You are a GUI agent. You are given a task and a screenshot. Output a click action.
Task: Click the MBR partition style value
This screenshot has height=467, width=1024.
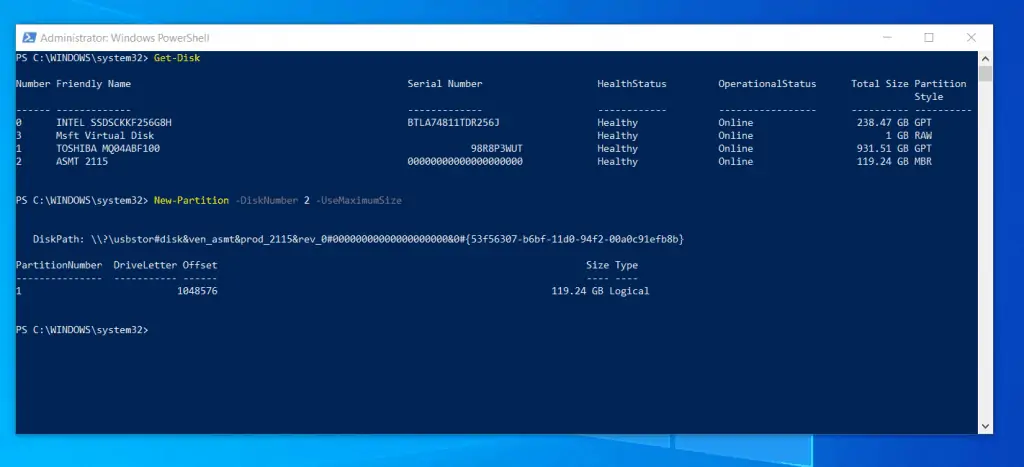click(x=923, y=161)
